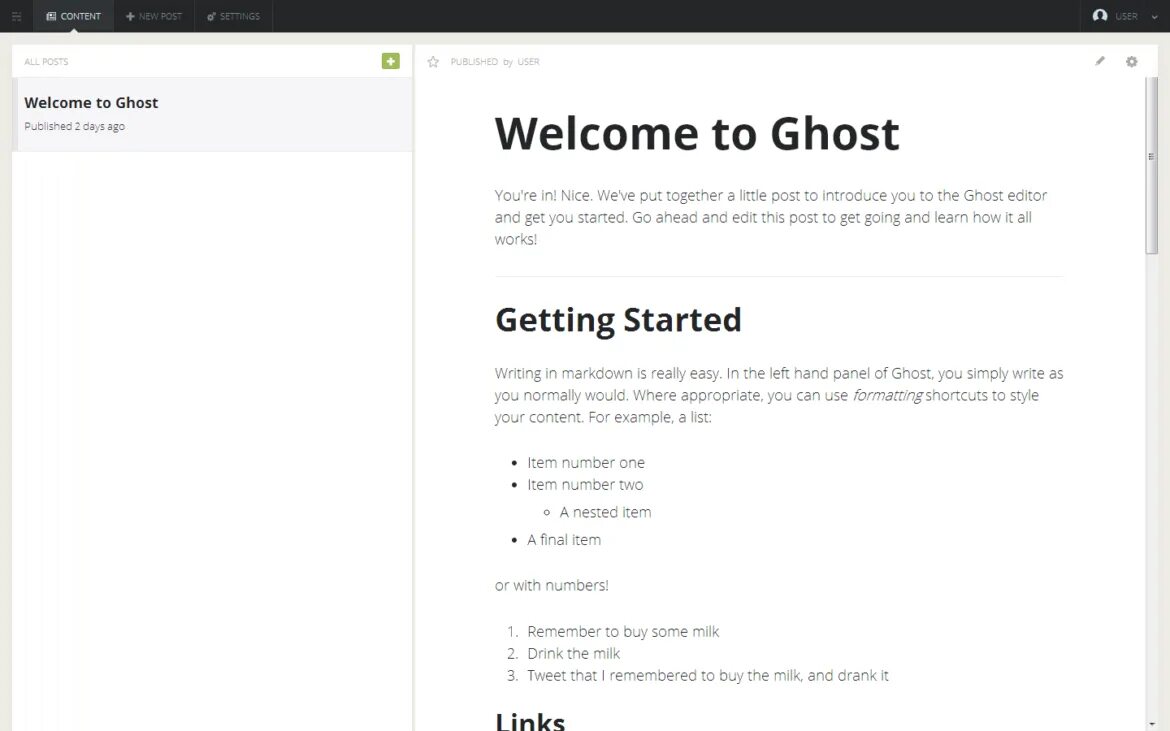
Task: Open the Ghost menu icon at top-left
Action: [16, 16]
